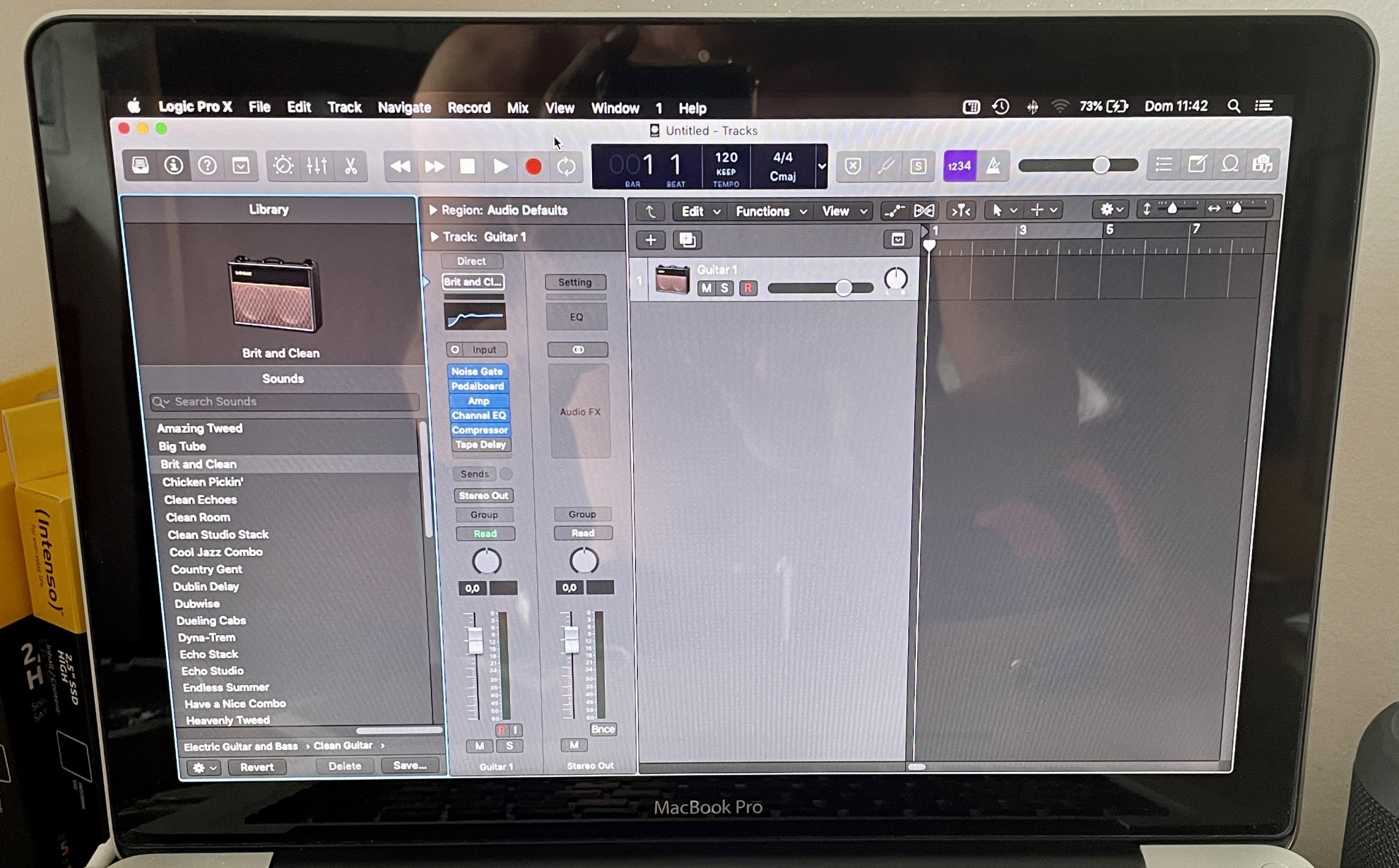
Task: Select the Amazing Tweed sound
Action: tap(199, 428)
